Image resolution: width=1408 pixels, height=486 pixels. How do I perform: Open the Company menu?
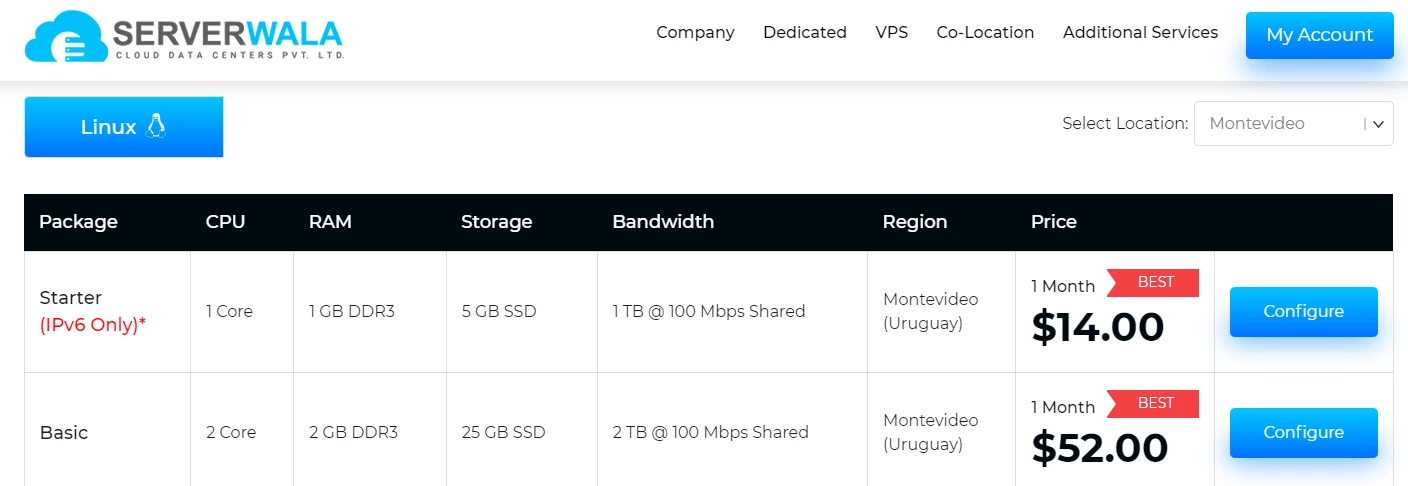point(695,32)
